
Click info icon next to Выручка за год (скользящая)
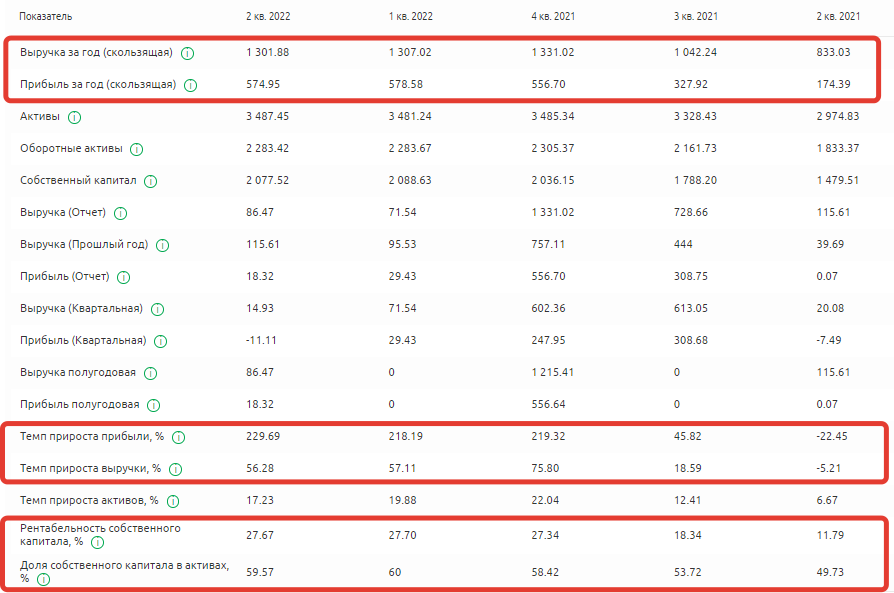187,53
